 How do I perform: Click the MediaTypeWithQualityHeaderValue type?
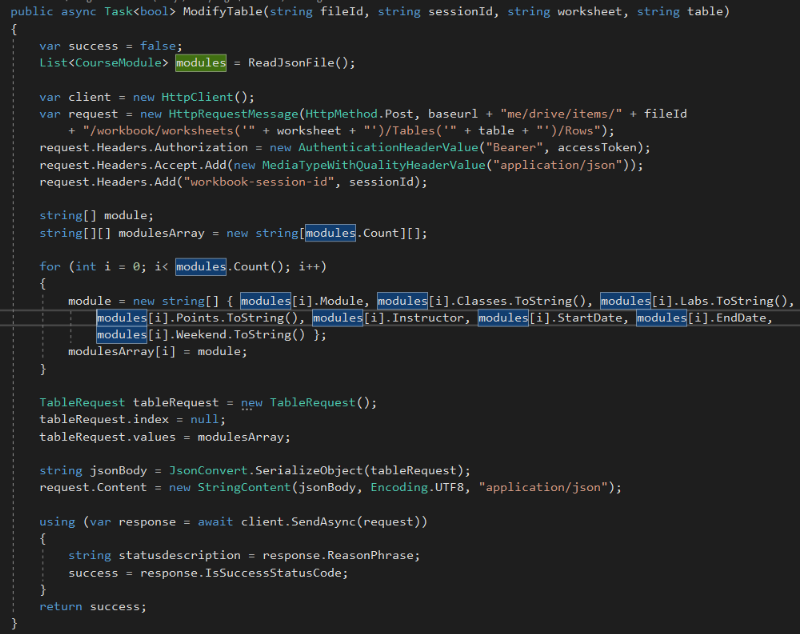point(373,165)
